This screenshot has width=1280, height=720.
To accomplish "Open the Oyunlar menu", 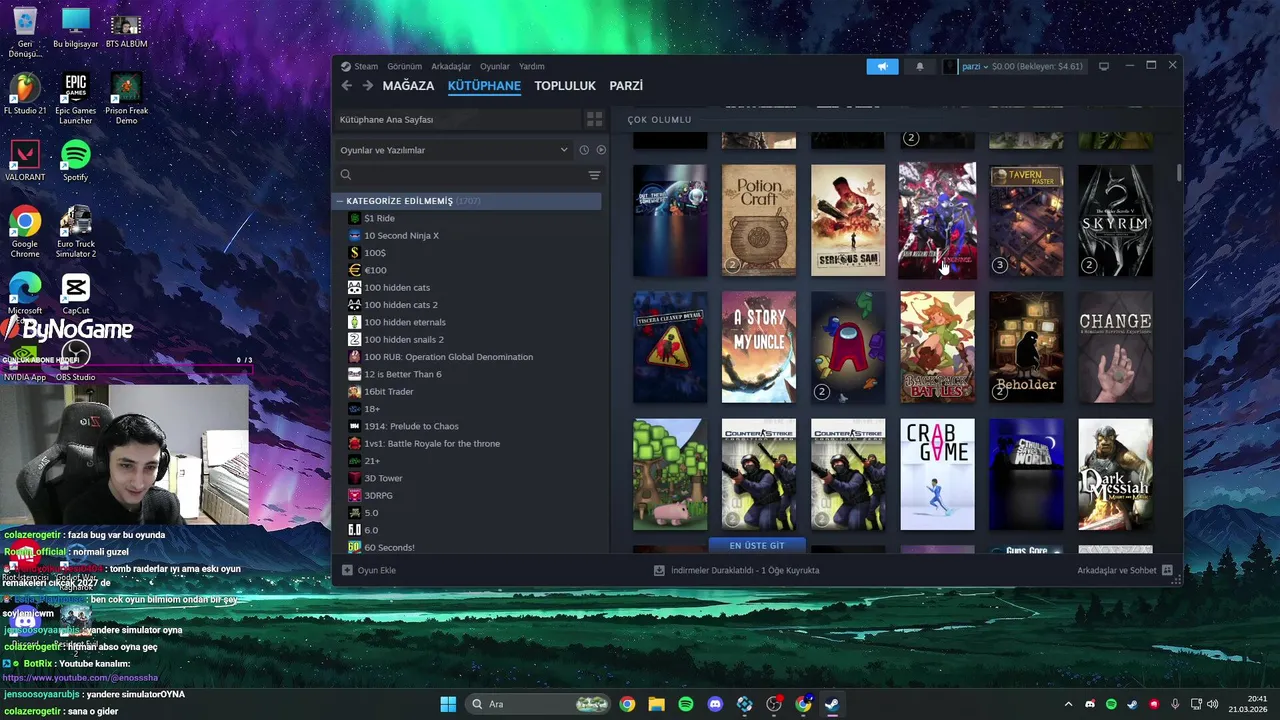I will [x=495, y=66].
